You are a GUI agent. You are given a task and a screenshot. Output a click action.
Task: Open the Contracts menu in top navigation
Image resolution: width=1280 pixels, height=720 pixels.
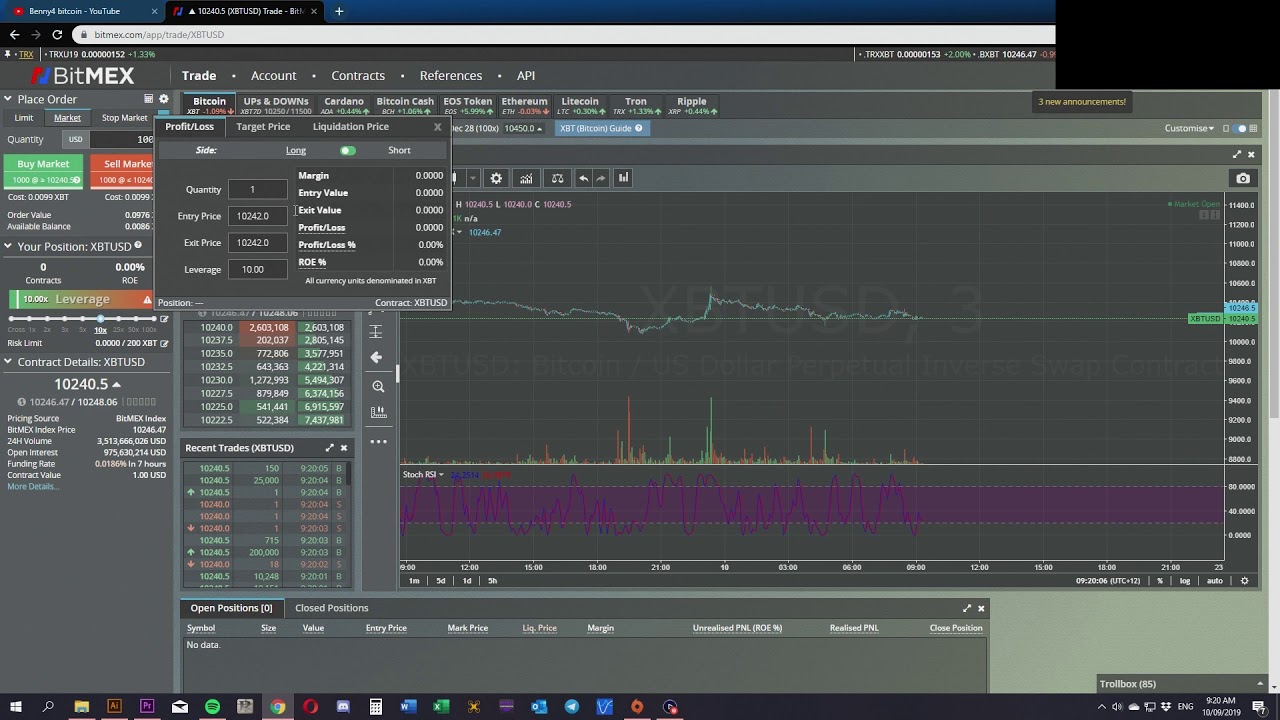point(358,76)
